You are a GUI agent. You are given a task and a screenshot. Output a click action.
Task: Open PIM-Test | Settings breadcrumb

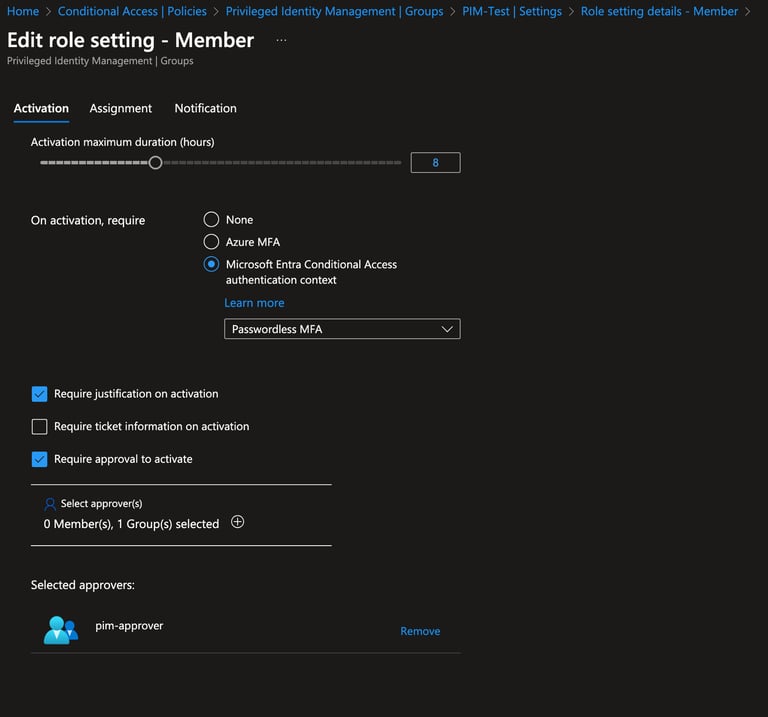[512, 11]
